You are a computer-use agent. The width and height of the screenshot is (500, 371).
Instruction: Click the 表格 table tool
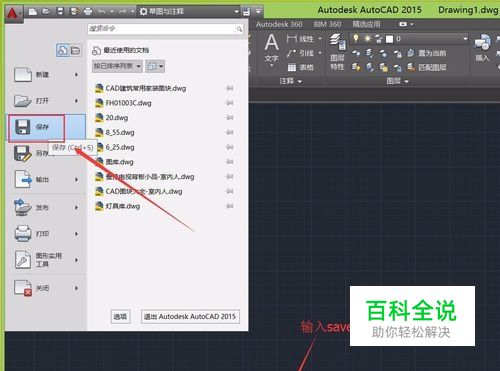300,68
